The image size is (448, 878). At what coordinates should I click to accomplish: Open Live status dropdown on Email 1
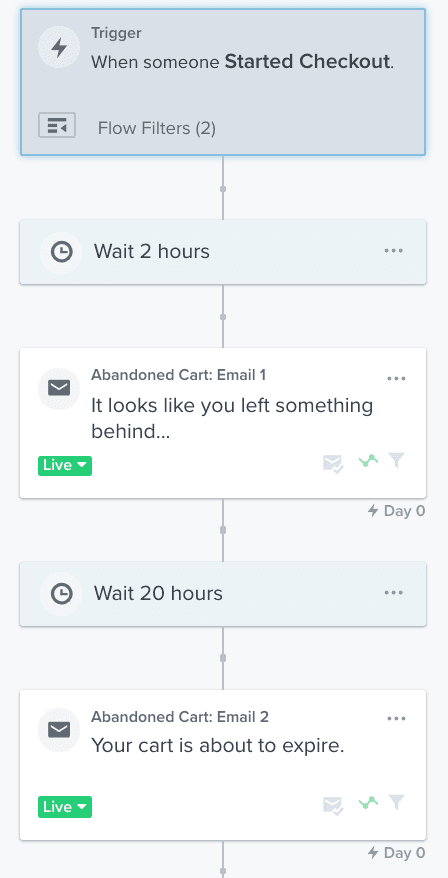pyautogui.click(x=65, y=465)
